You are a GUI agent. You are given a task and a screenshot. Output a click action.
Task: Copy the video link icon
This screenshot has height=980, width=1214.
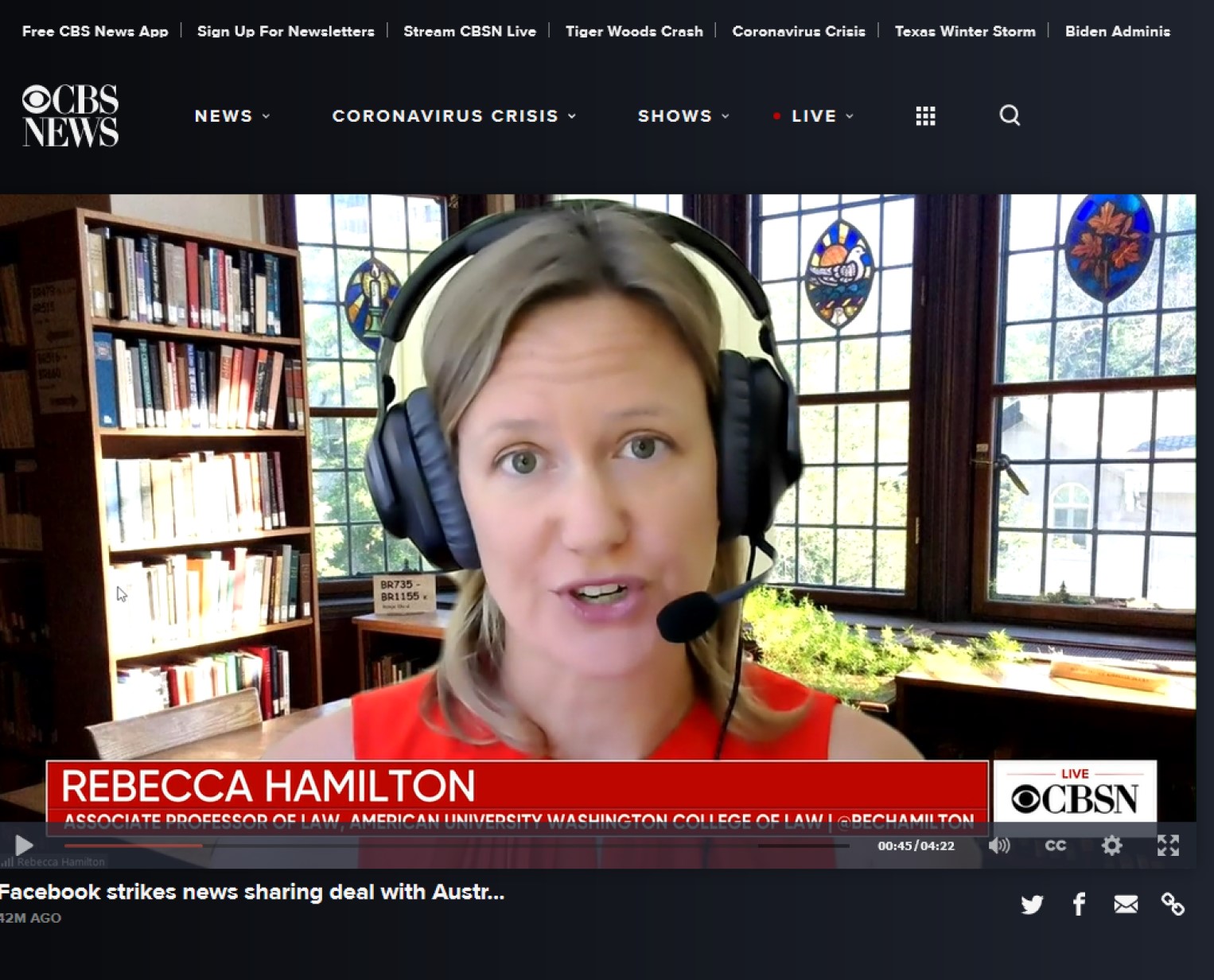[x=1173, y=904]
